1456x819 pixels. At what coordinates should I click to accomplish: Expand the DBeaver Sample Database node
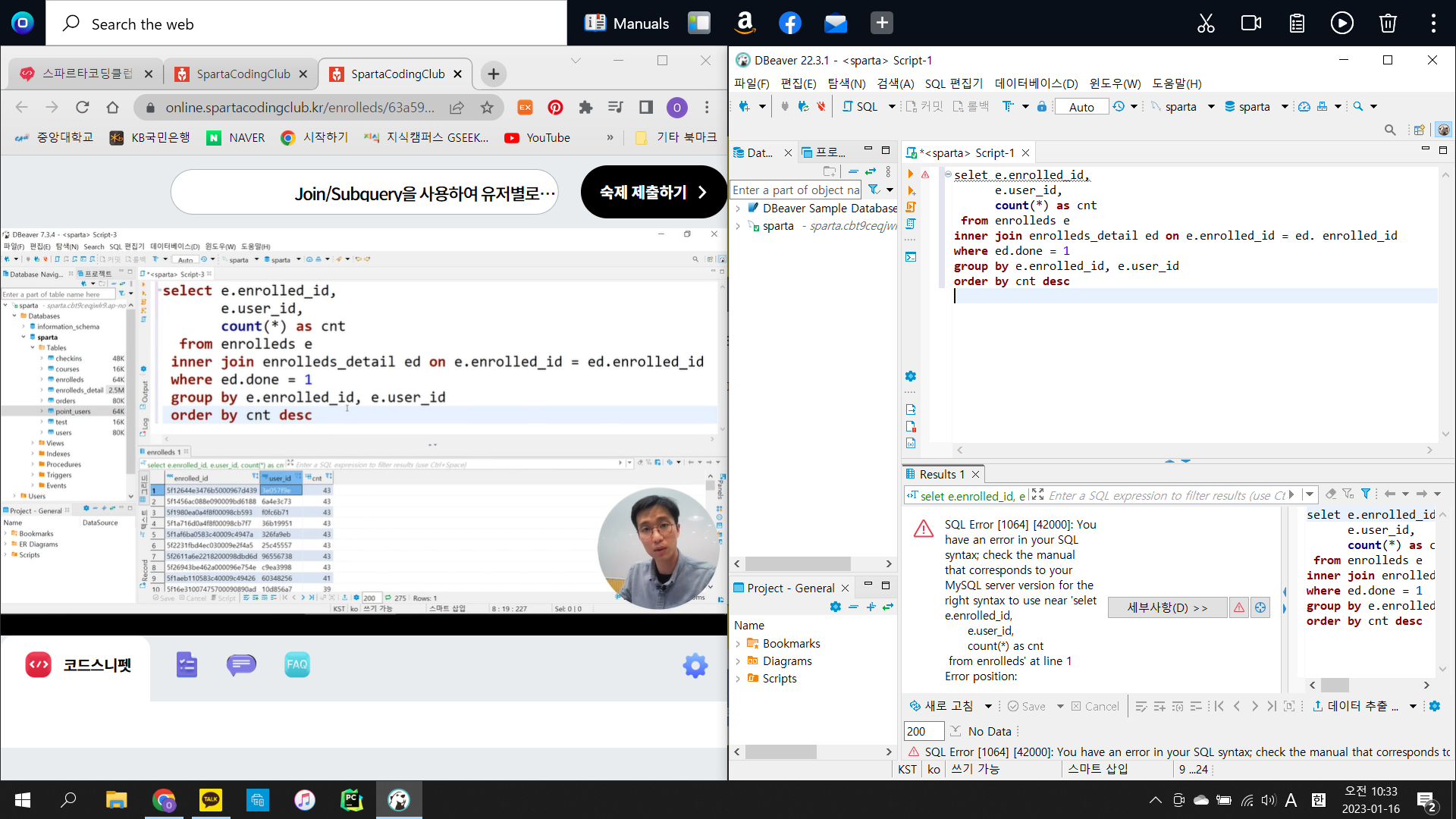tap(738, 209)
